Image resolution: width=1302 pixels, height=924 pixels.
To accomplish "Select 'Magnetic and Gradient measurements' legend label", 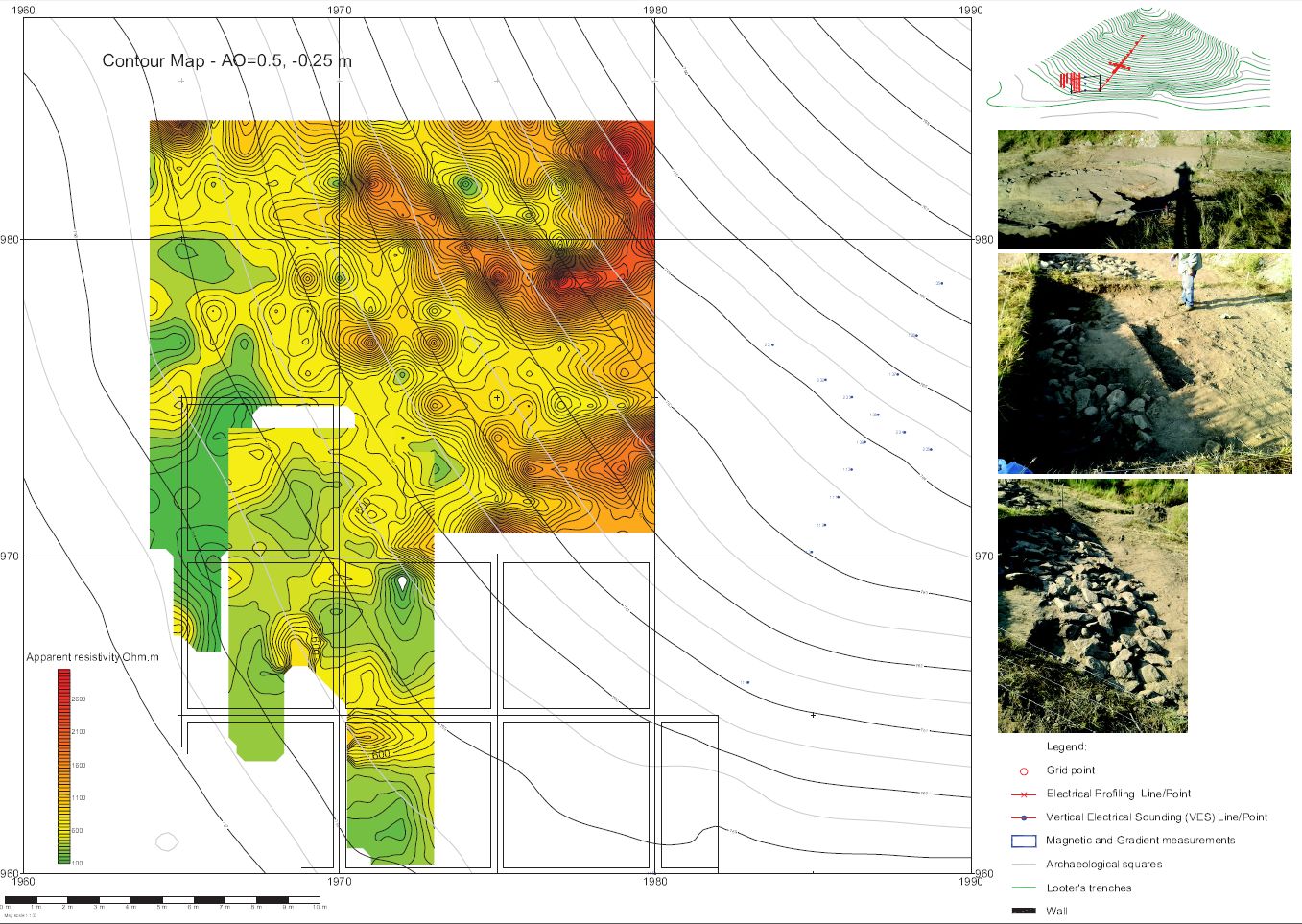I will [x=1141, y=841].
